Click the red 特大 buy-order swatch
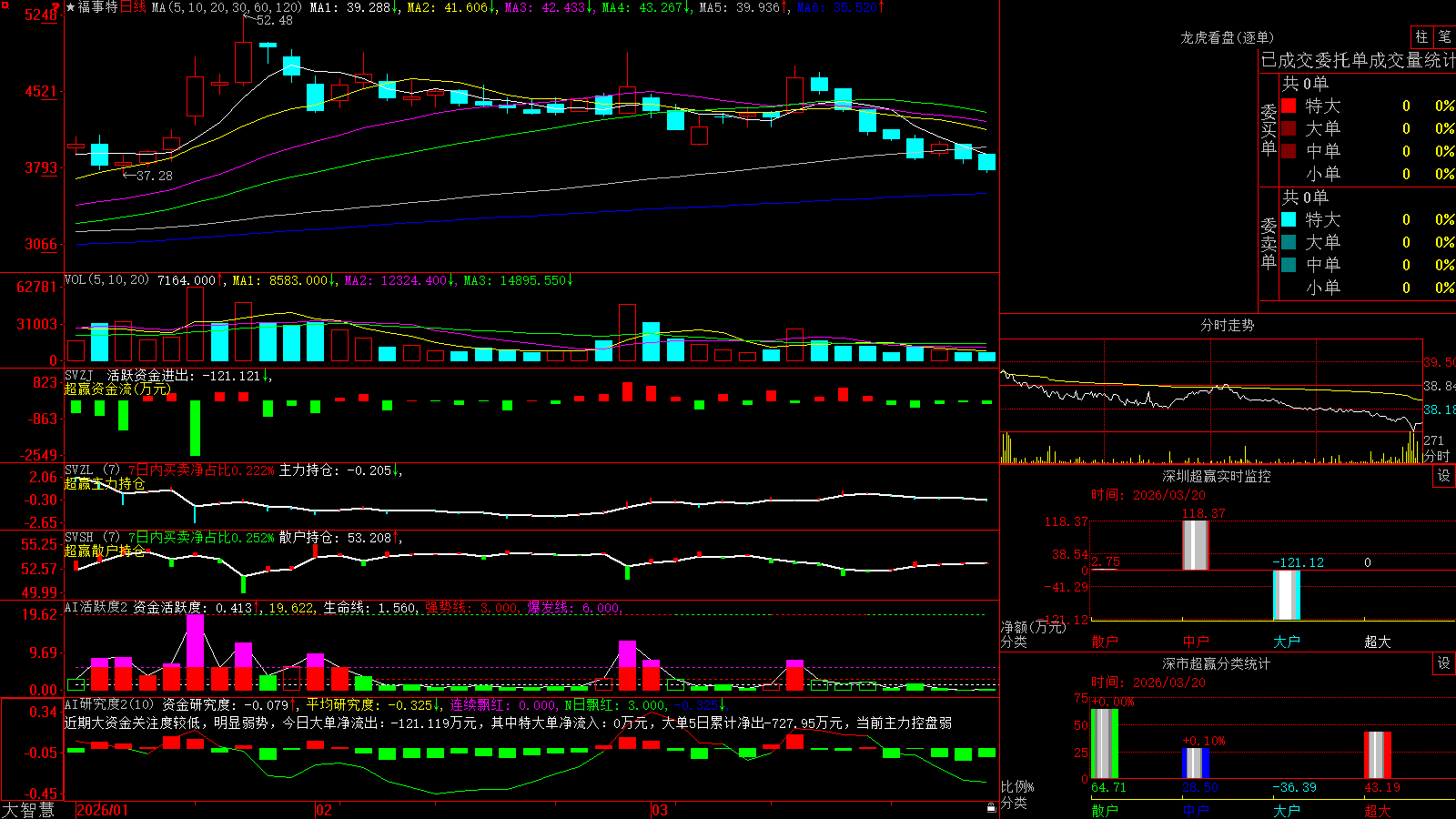The image size is (1456, 819). (1289, 106)
